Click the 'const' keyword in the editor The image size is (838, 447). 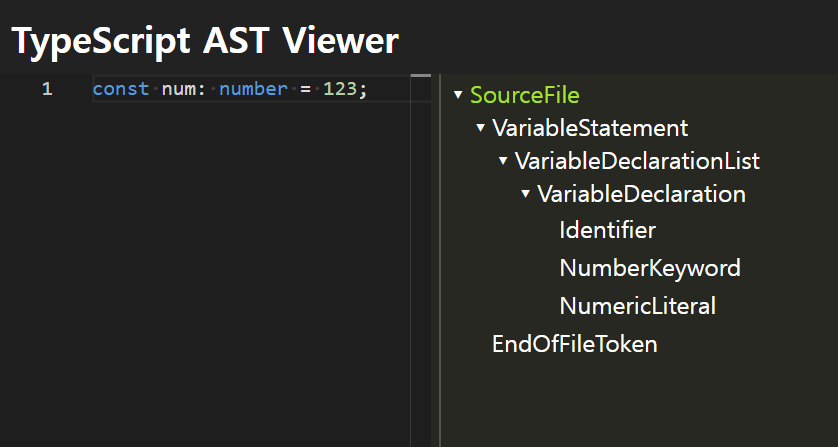tap(121, 89)
